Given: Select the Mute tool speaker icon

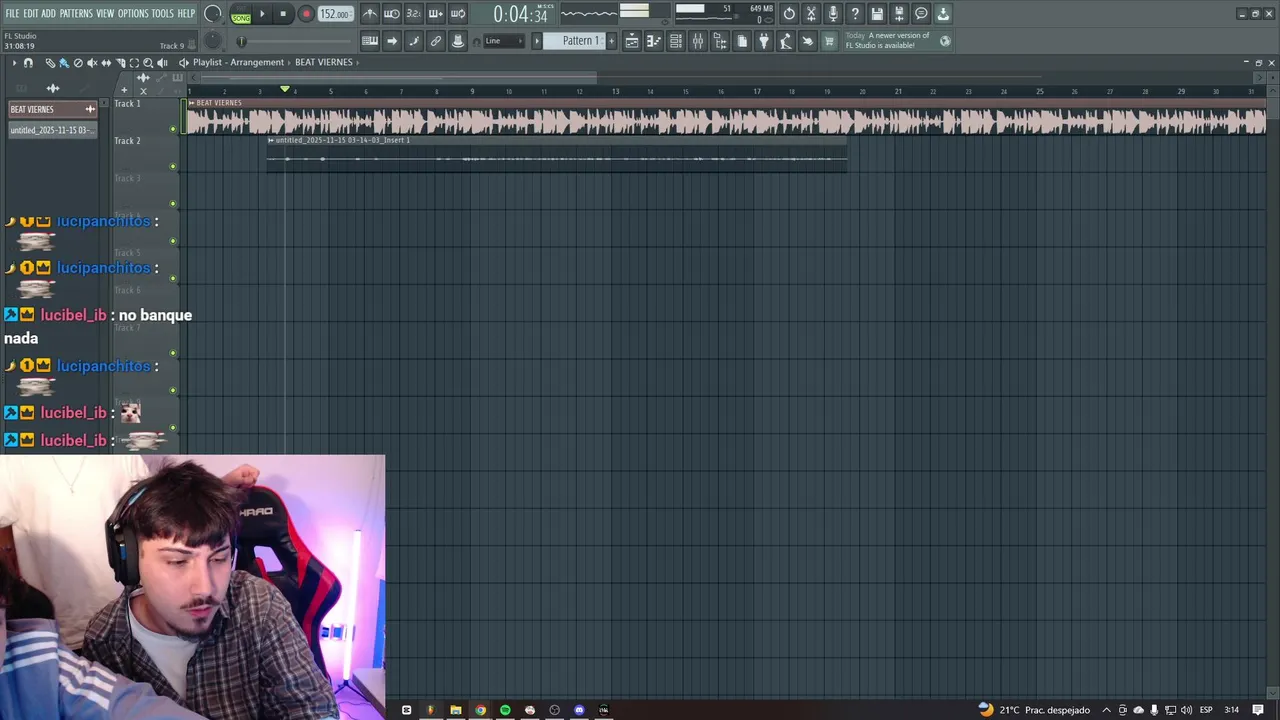Looking at the screenshot, I should (92, 62).
